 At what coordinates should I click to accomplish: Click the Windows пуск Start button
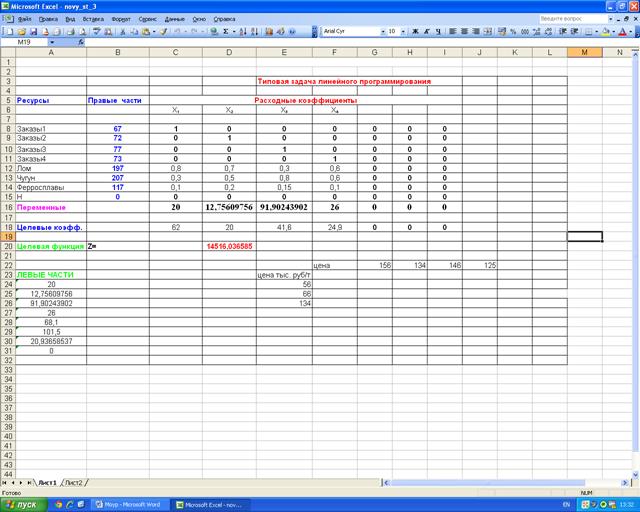[24, 505]
